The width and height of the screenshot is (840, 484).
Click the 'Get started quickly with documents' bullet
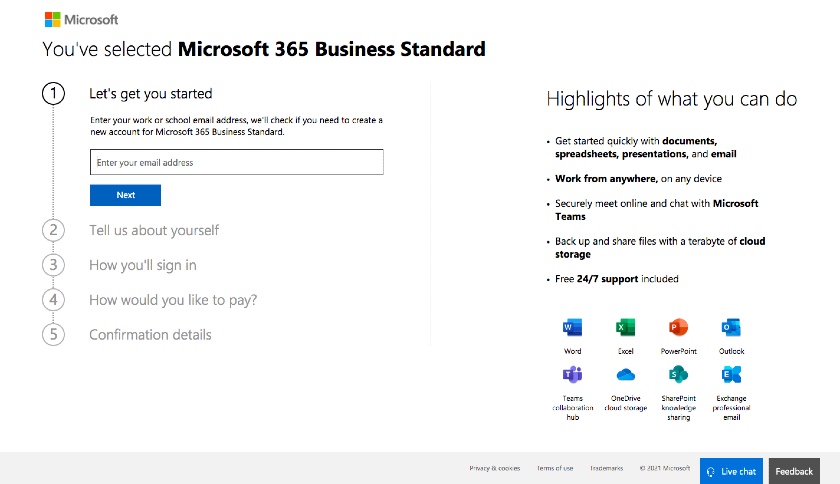646,147
